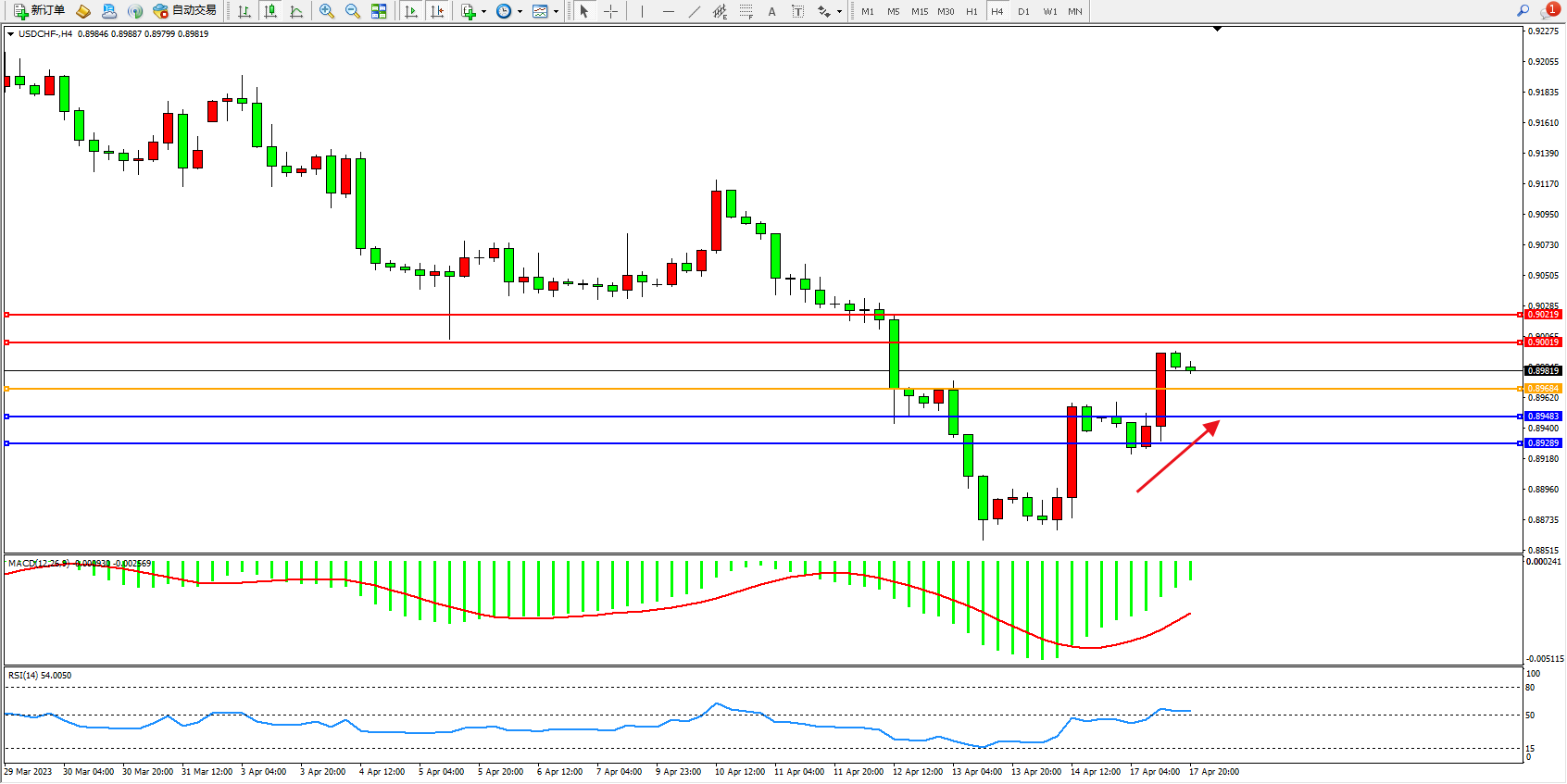Zoom in on the chart
Screen dimensions: 1567x784
pos(327,11)
